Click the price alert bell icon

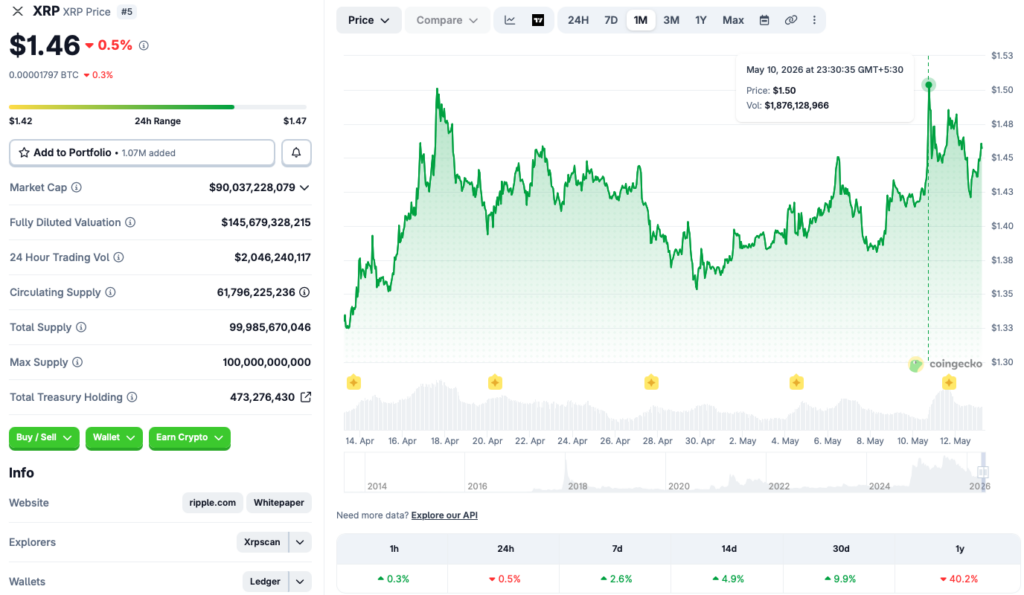296,153
